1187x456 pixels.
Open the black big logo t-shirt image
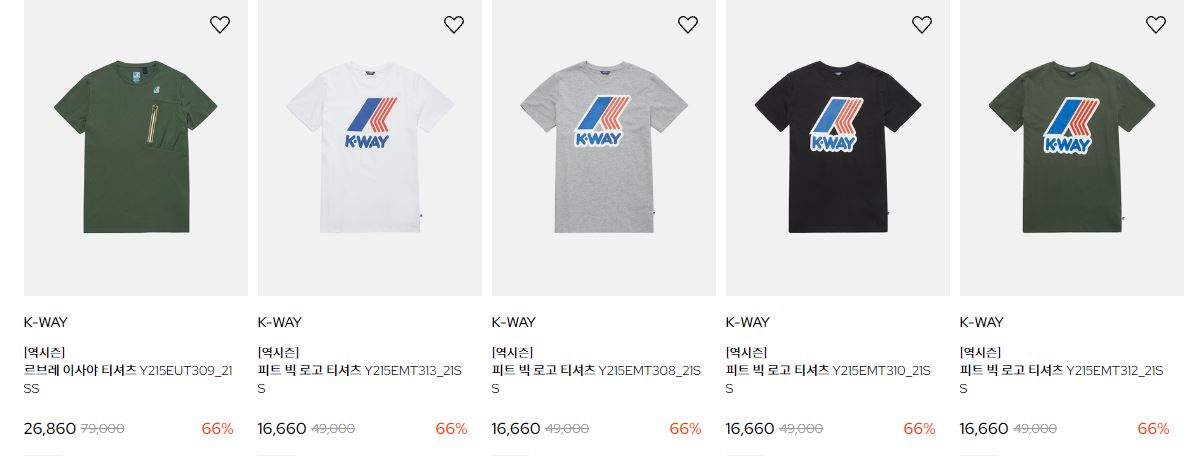pyautogui.click(x=837, y=148)
